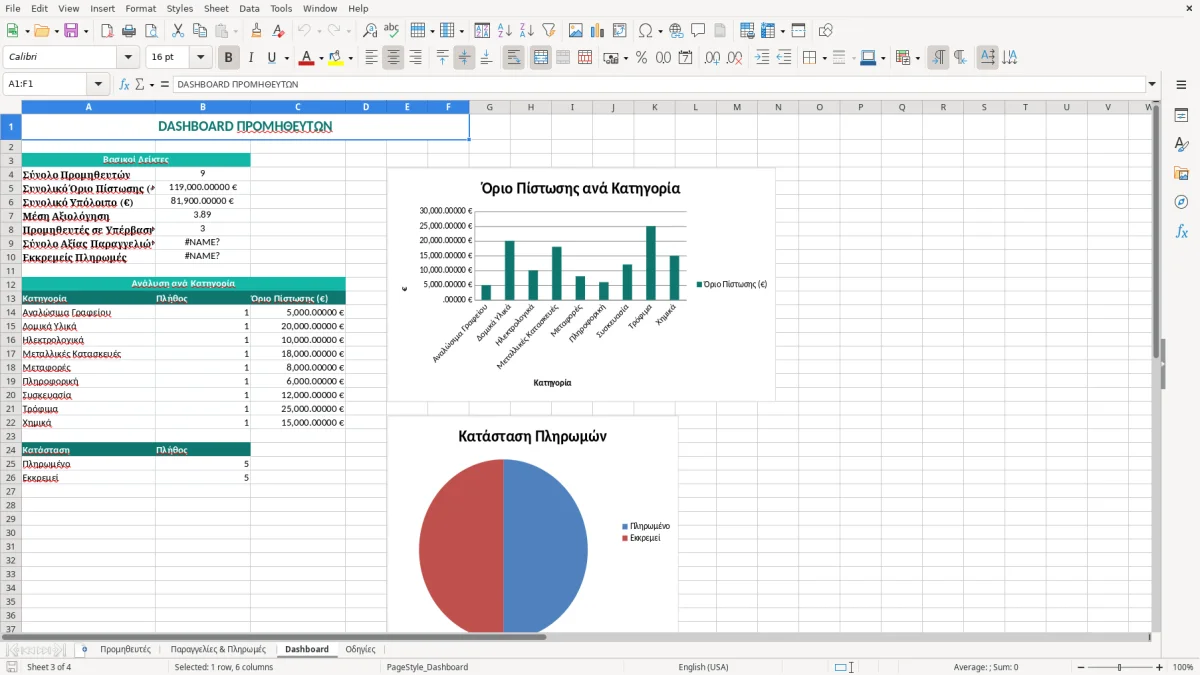Viewport: 1200px width, 675px height.
Task: Click the Cut scissors icon
Action: click(177, 31)
